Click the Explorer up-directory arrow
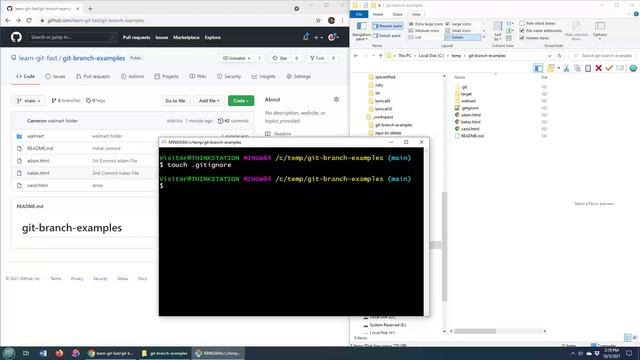The width and height of the screenshot is (640, 360). 380,56
